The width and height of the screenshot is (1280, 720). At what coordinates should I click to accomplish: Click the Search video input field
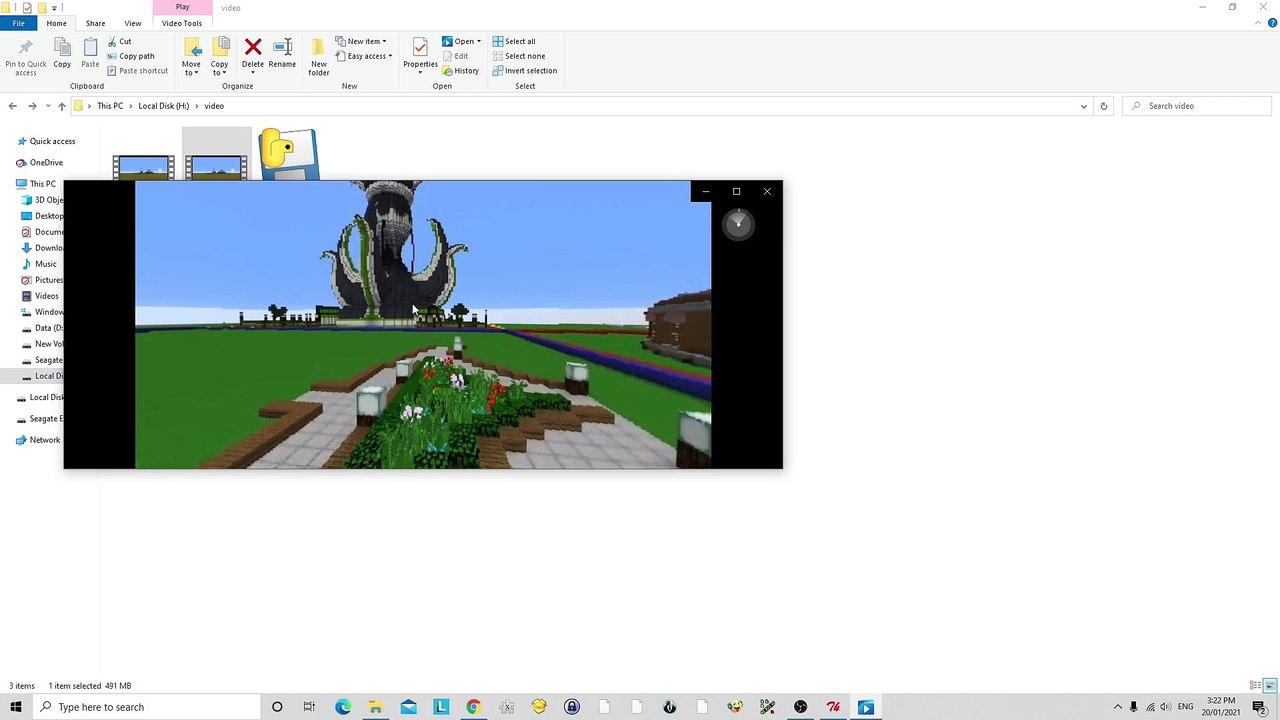coord(1198,106)
